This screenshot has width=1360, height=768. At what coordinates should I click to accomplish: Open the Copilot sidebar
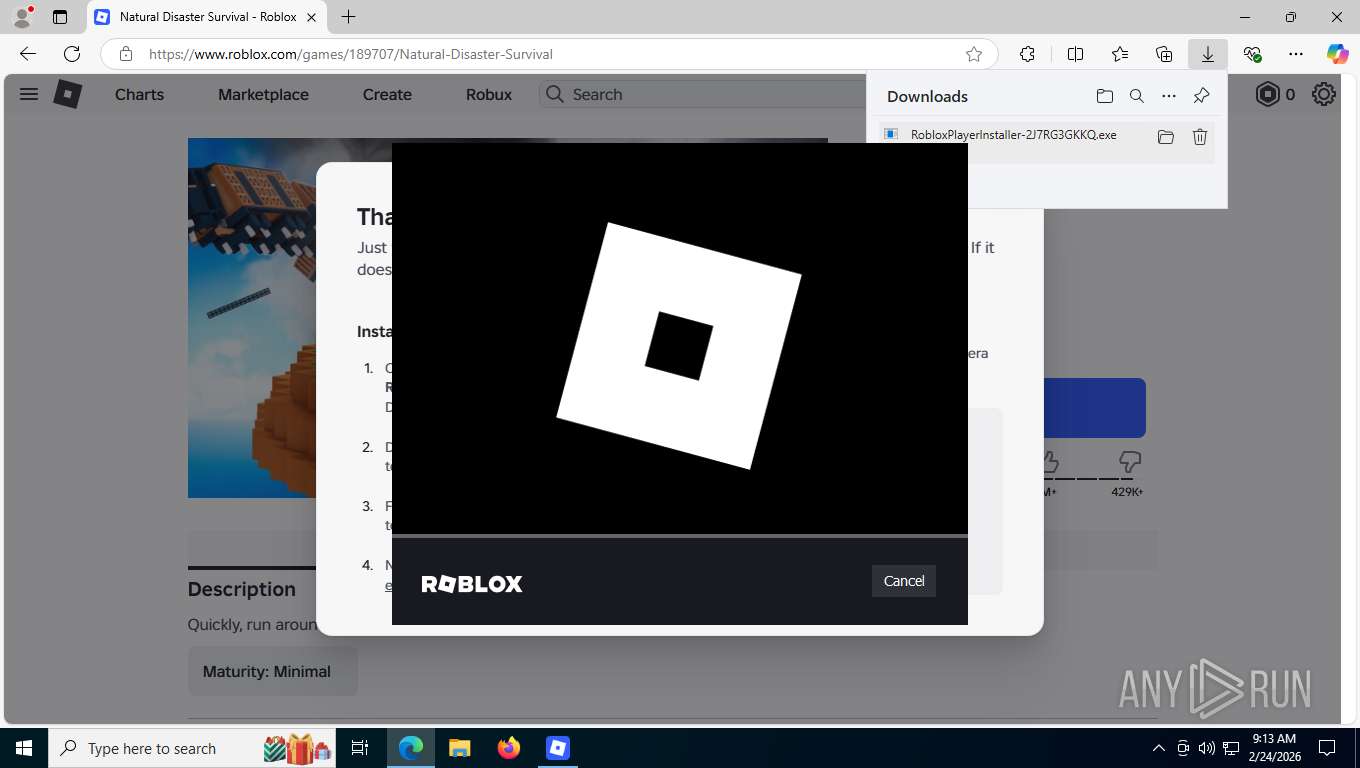pos(1337,54)
